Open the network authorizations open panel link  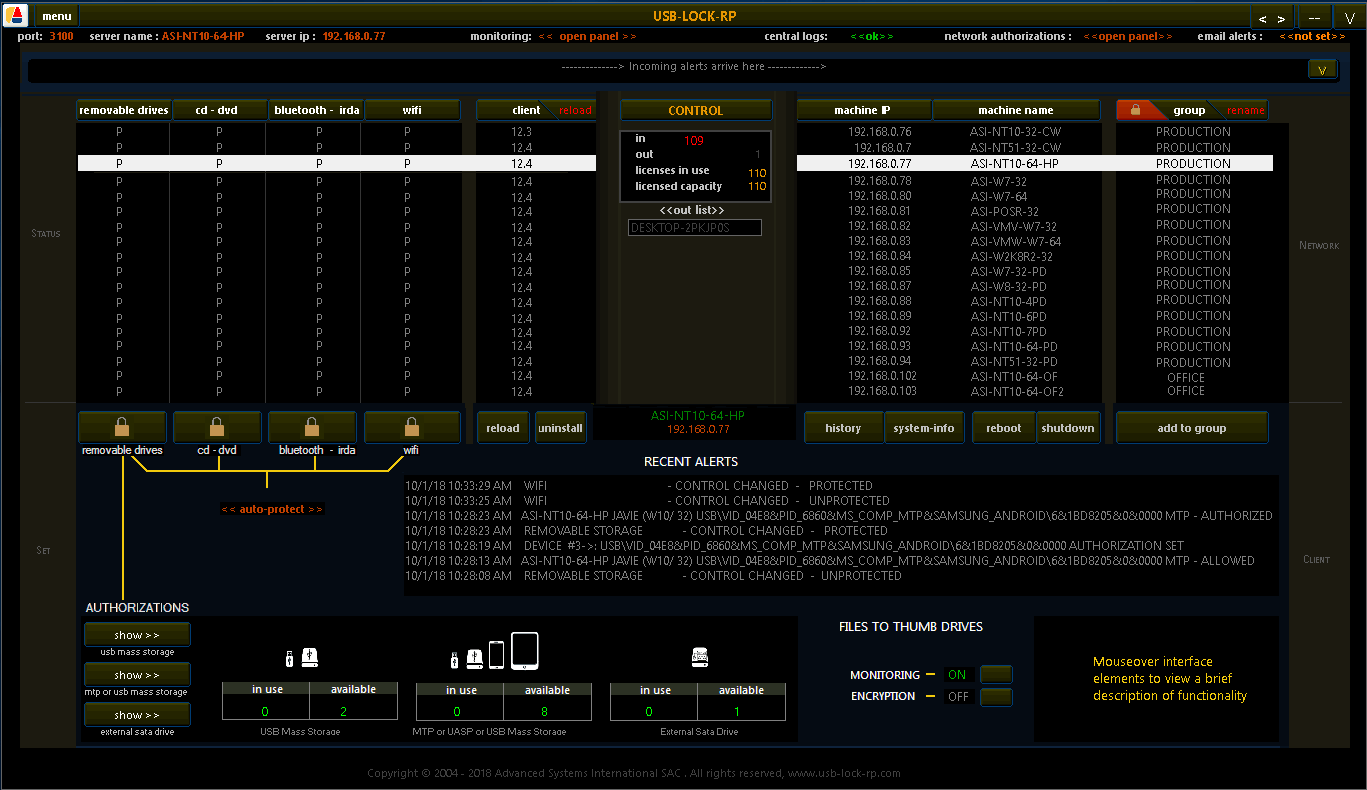click(1126, 36)
